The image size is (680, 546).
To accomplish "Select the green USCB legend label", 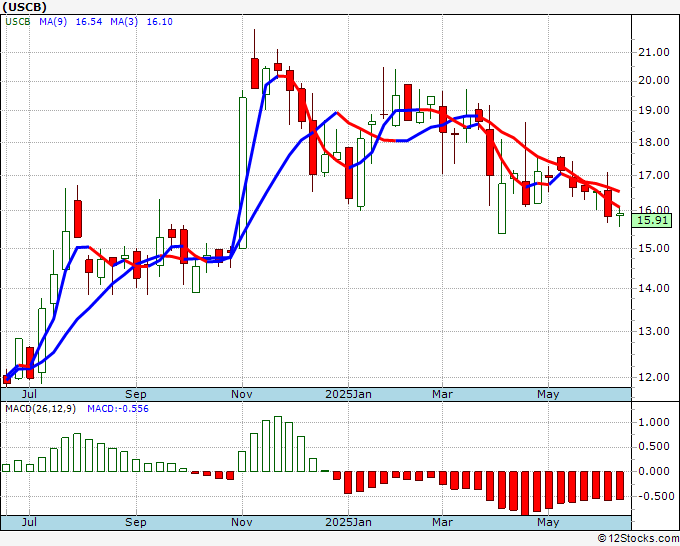I will (x=18, y=22).
